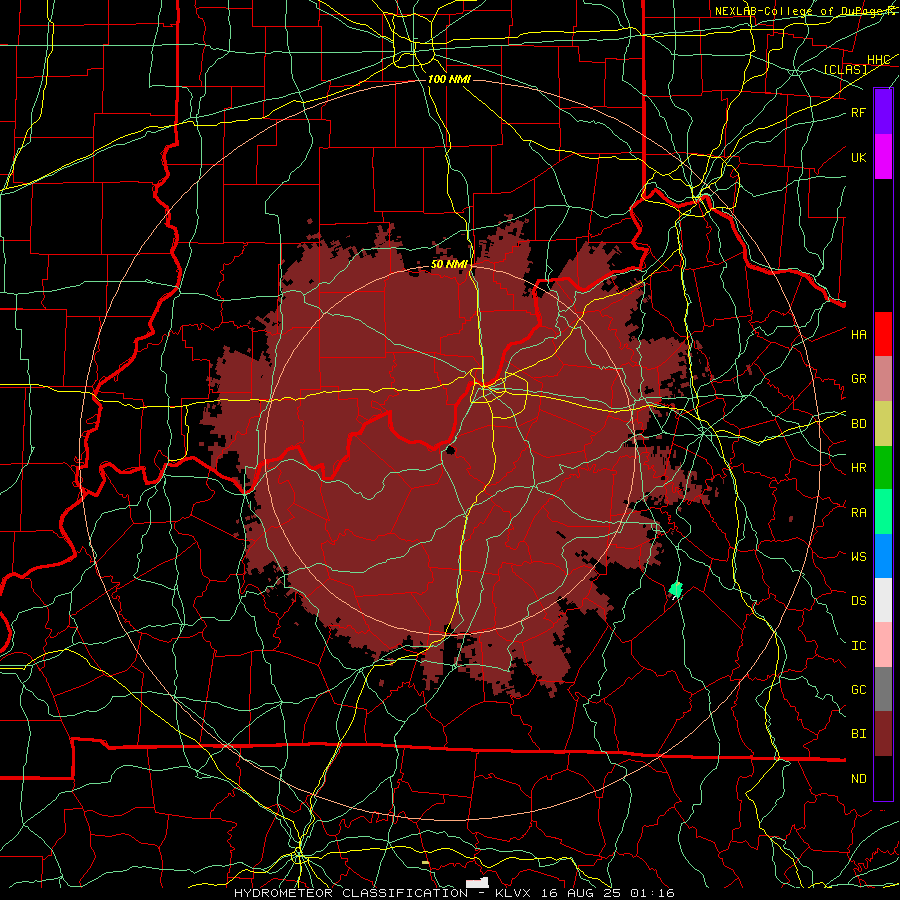
Task: Click the BI dark red legend swatch
Action: coord(883,734)
